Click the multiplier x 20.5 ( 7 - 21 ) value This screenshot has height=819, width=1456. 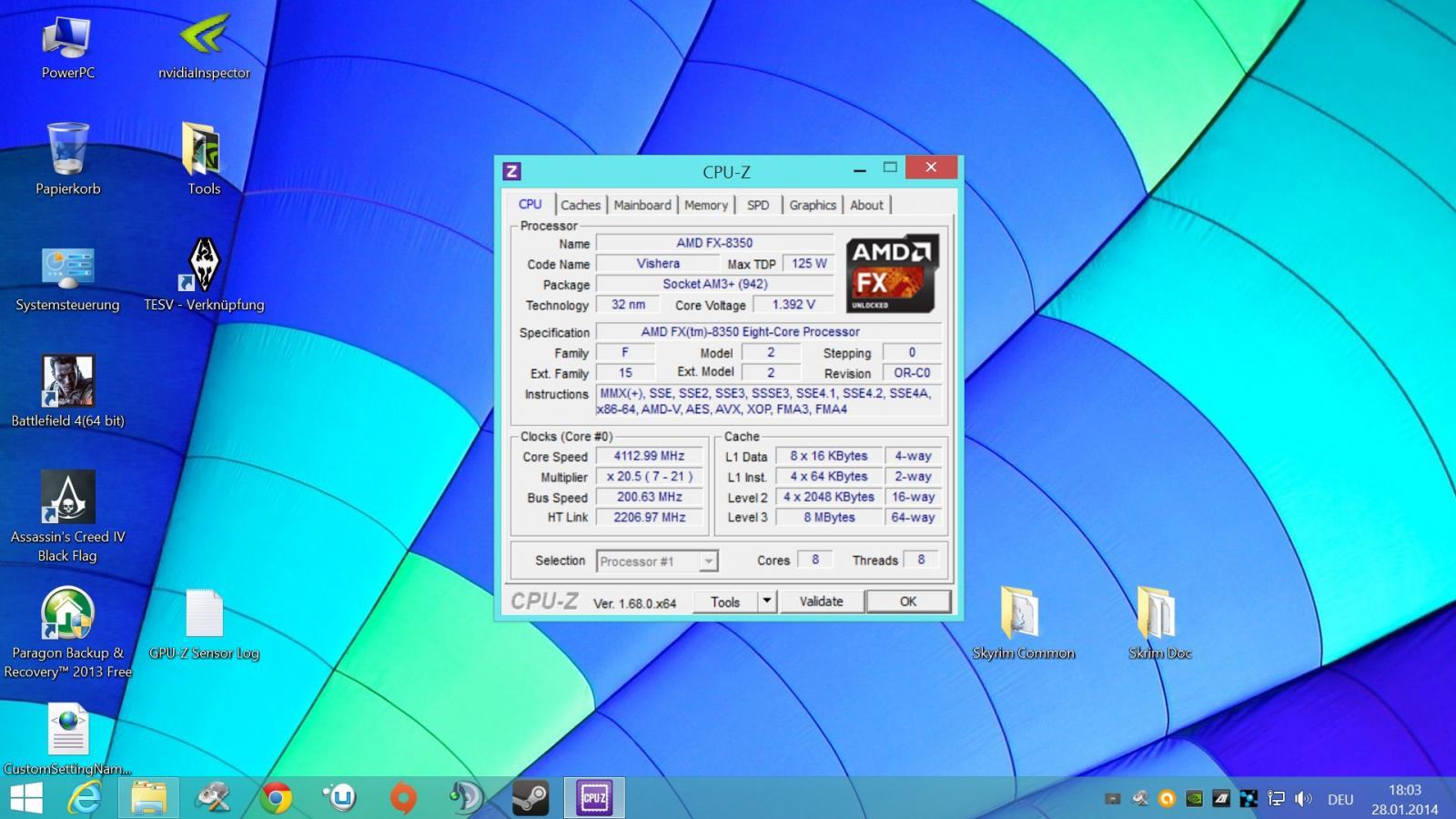649,476
